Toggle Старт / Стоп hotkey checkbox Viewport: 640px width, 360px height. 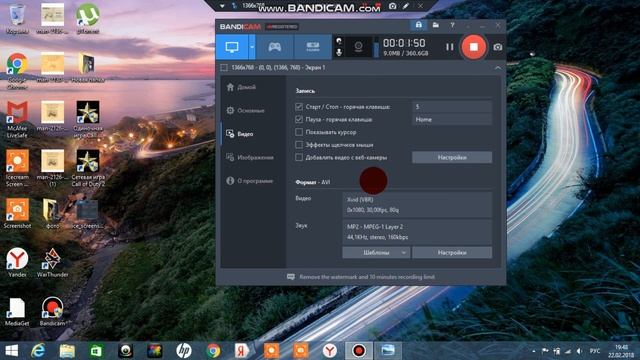point(299,107)
